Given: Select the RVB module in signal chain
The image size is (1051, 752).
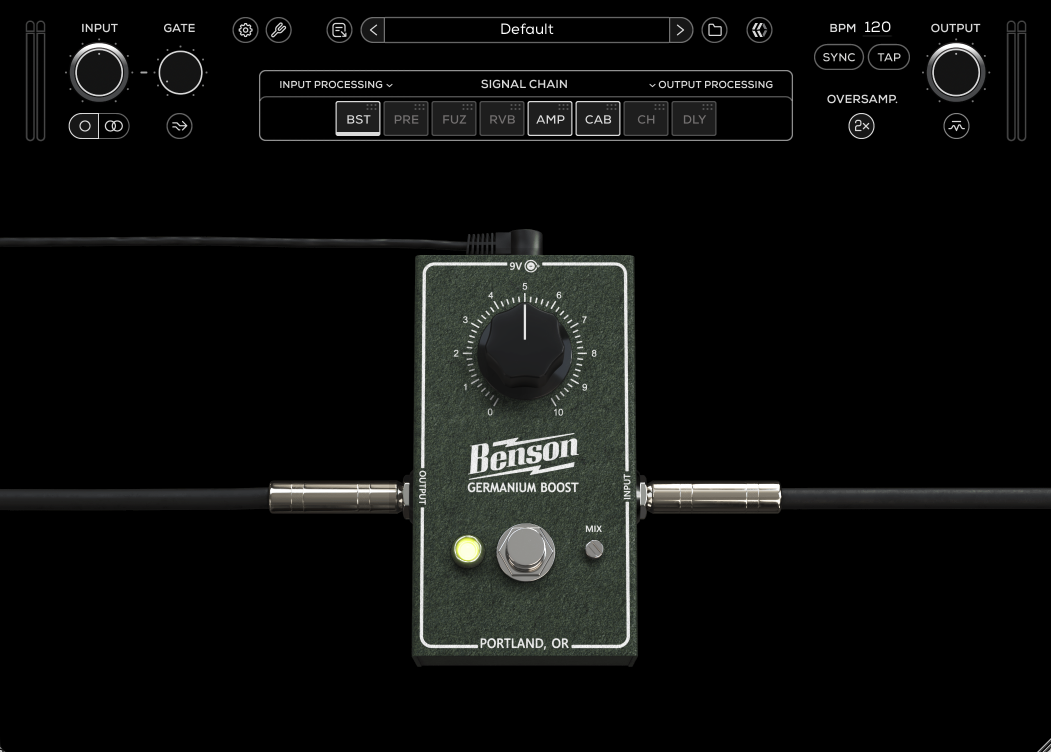Looking at the screenshot, I should (x=502, y=119).
